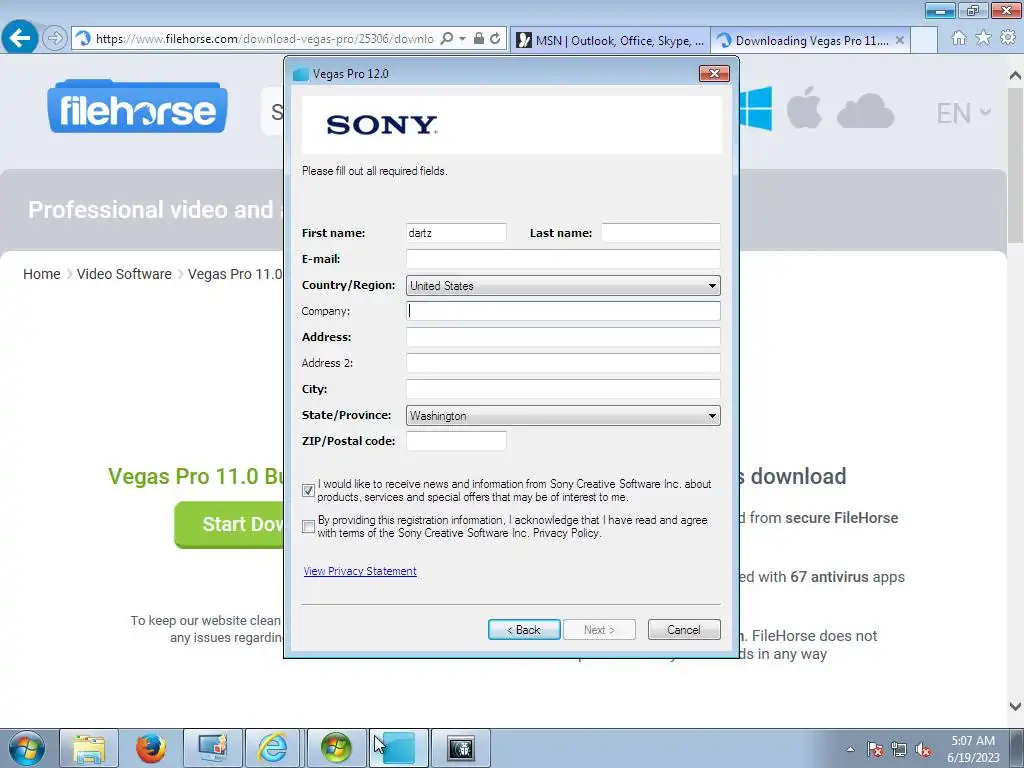Click the E-mail input field

pos(563,259)
